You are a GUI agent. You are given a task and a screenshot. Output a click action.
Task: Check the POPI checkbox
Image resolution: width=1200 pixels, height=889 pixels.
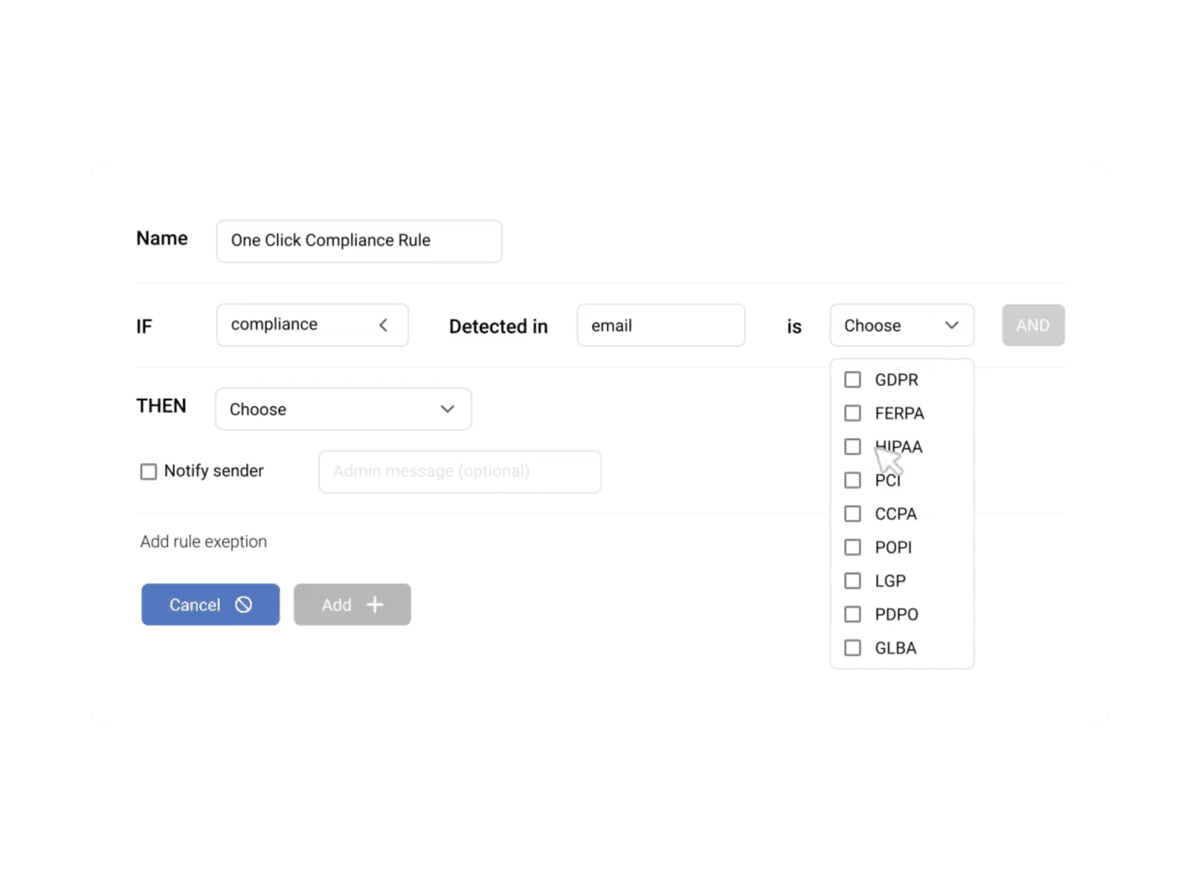click(853, 547)
